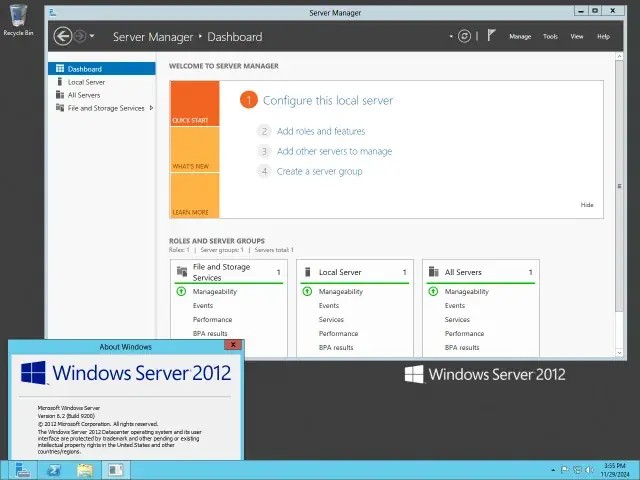The image size is (640, 480).
Task: Open the Manage menu
Action: 520,36
